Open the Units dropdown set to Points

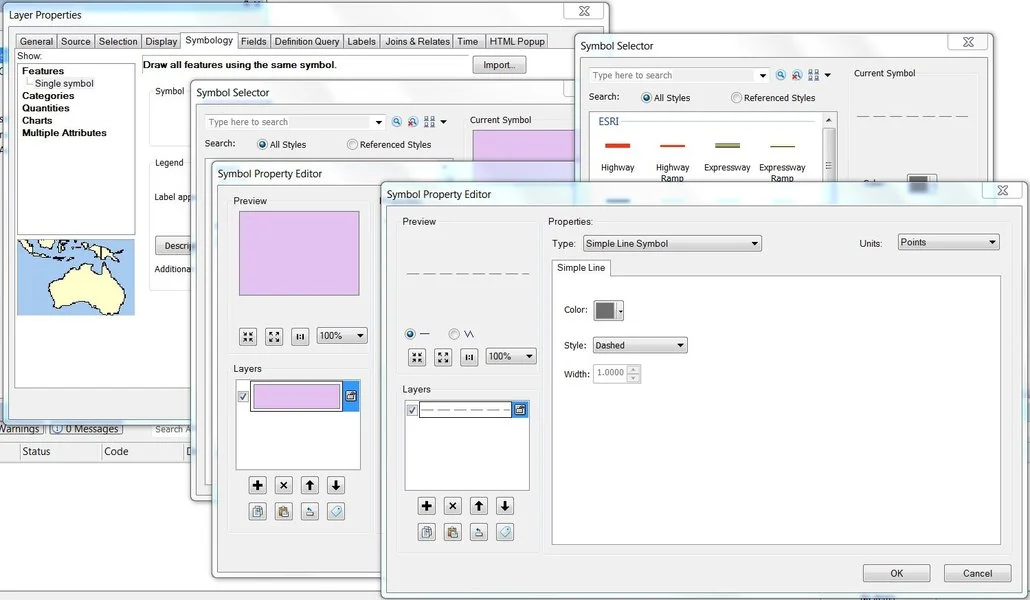coord(948,242)
